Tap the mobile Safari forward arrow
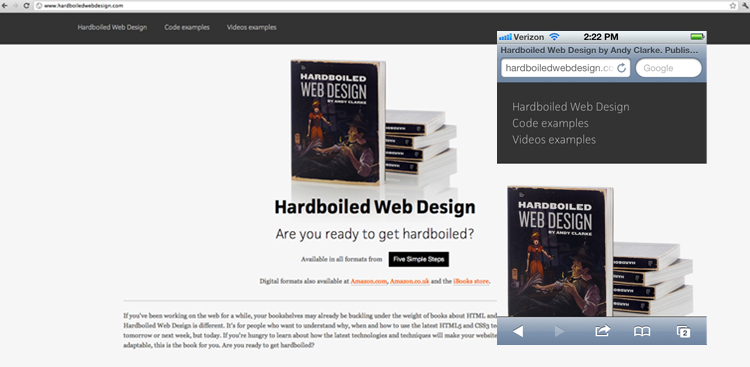The width and height of the screenshot is (750, 367). 559,331
